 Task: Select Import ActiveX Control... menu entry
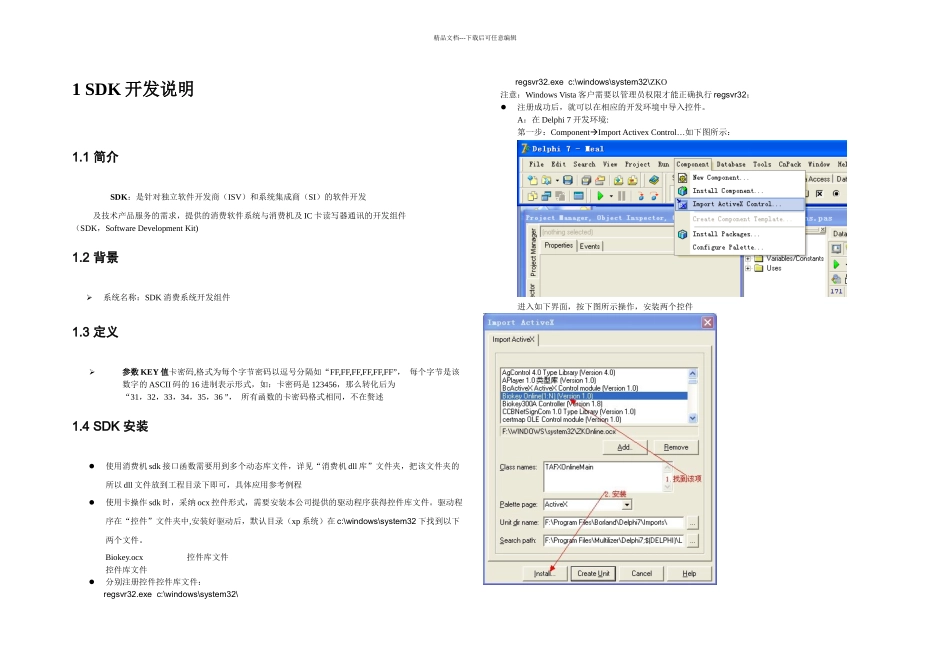coord(740,204)
